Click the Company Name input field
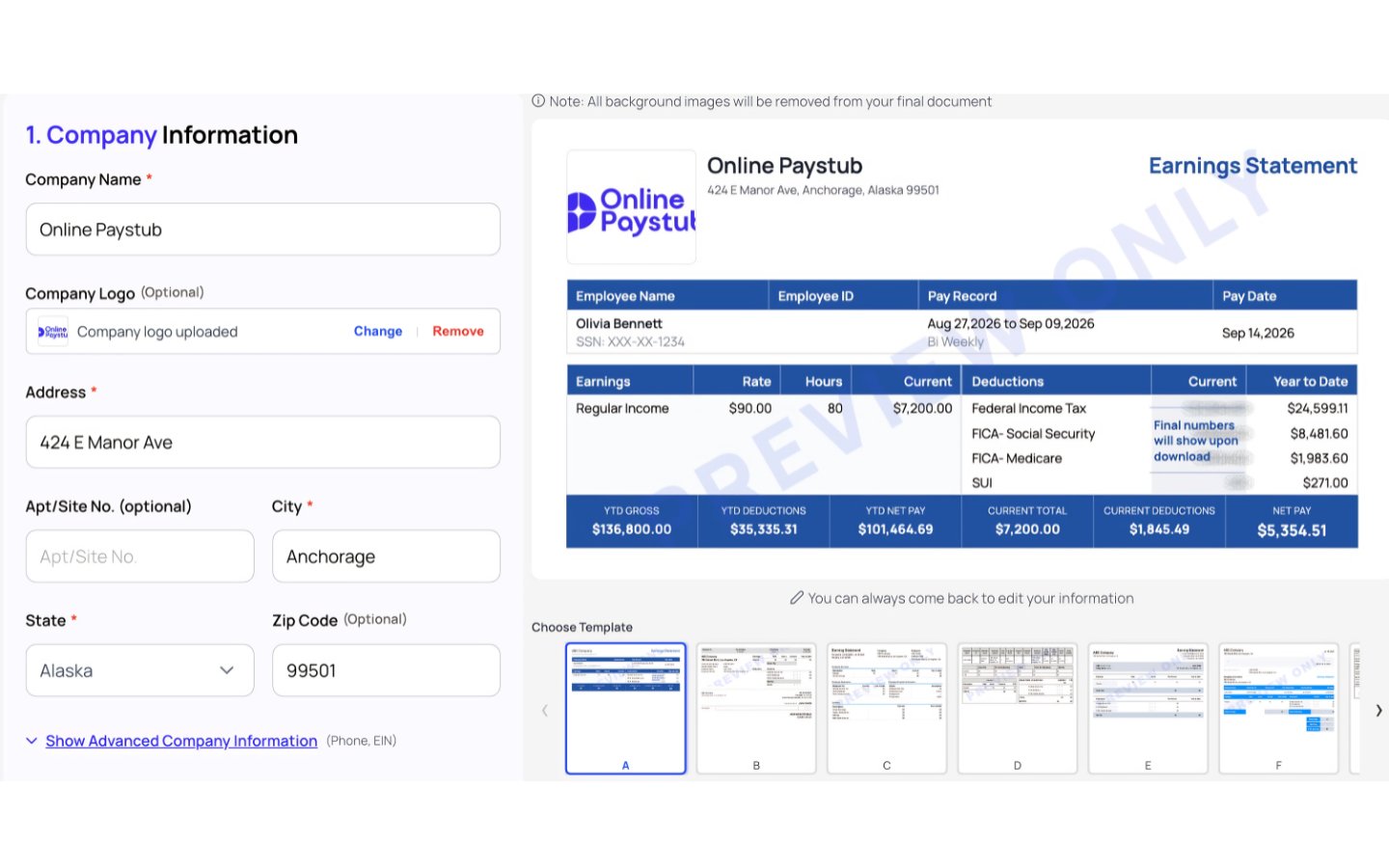The width and height of the screenshot is (1389, 868). 262,230
